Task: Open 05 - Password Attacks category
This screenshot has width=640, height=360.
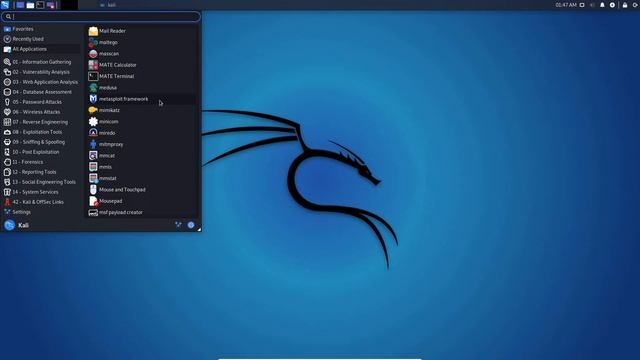Action: pos(41,102)
